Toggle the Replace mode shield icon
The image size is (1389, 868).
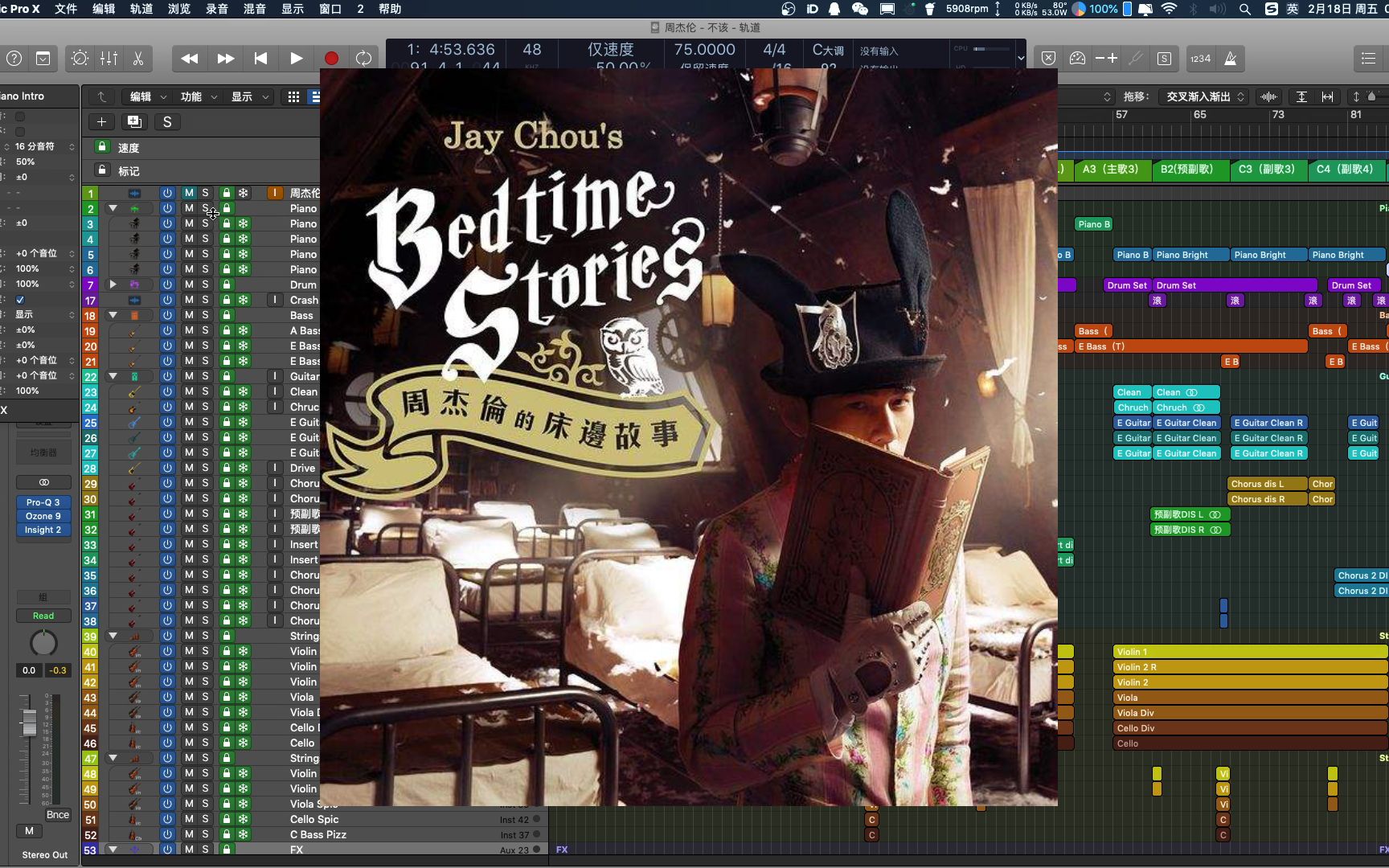click(1048, 59)
